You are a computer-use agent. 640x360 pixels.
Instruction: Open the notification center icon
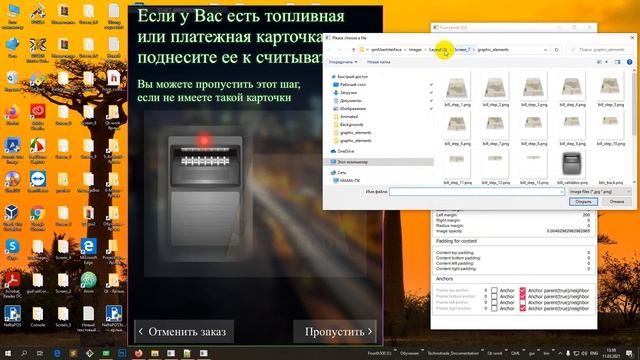click(x=629, y=353)
